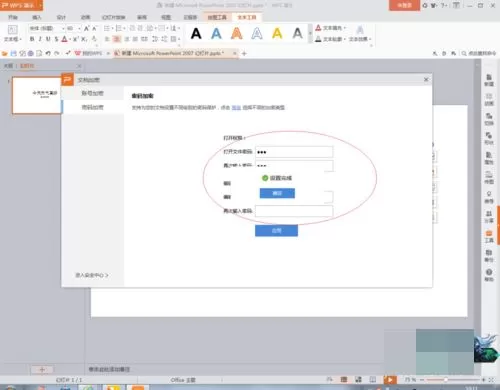The image size is (500, 390).
Task: Open the WPS application menu arrow
Action: [40, 5]
